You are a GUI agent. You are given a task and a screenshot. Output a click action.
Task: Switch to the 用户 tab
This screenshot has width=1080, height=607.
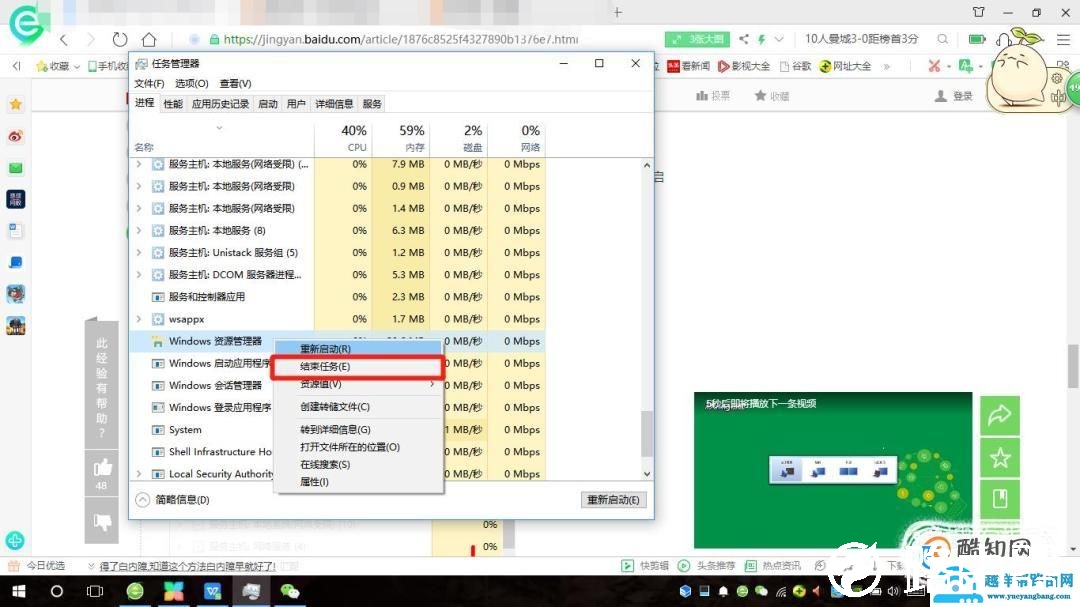(295, 104)
